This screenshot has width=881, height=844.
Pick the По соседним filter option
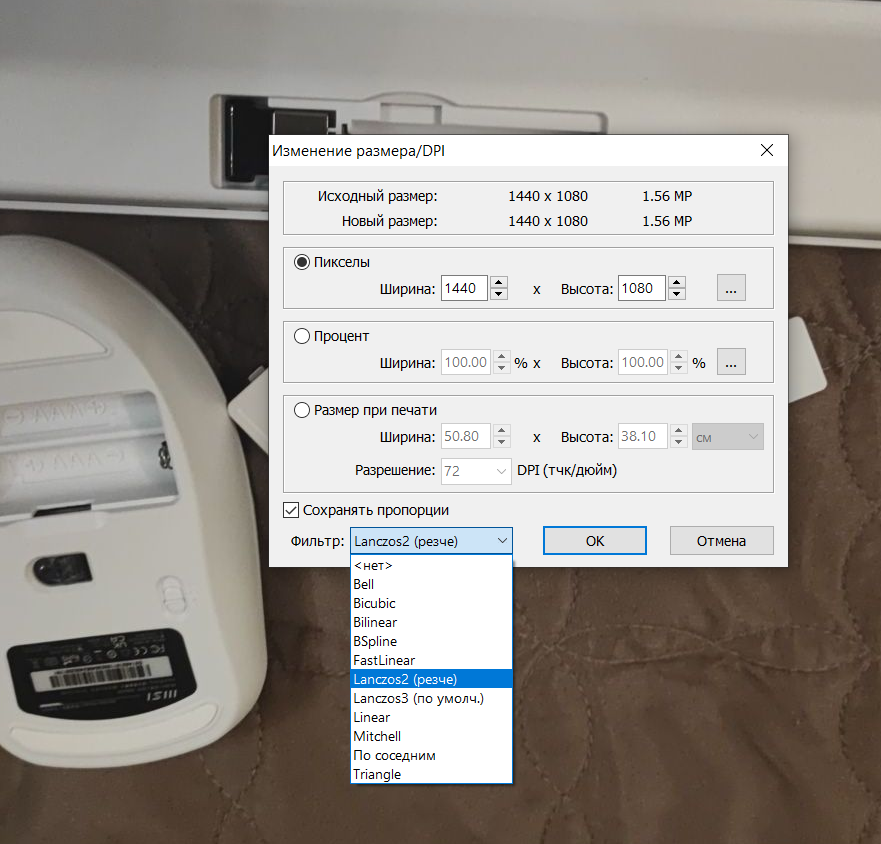(x=431, y=755)
